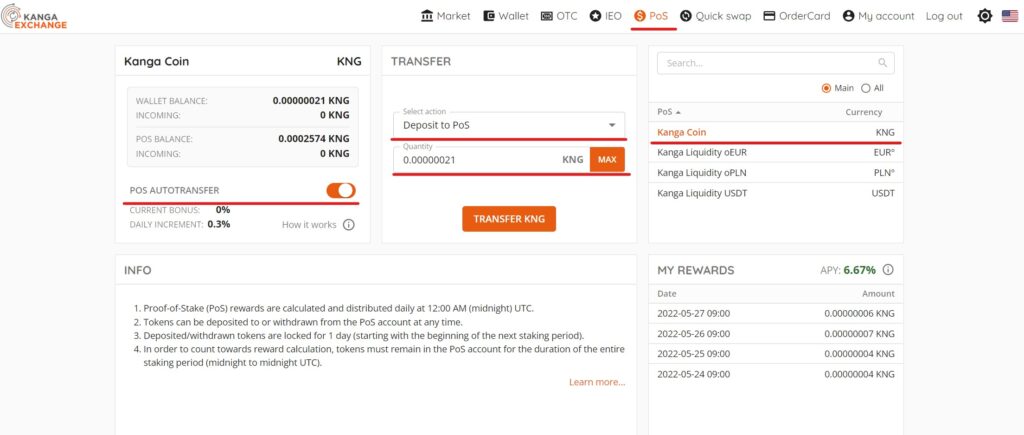Viewport: 1024px width, 435px height.
Task: Click the APY 6.67% value
Action: click(x=859, y=270)
